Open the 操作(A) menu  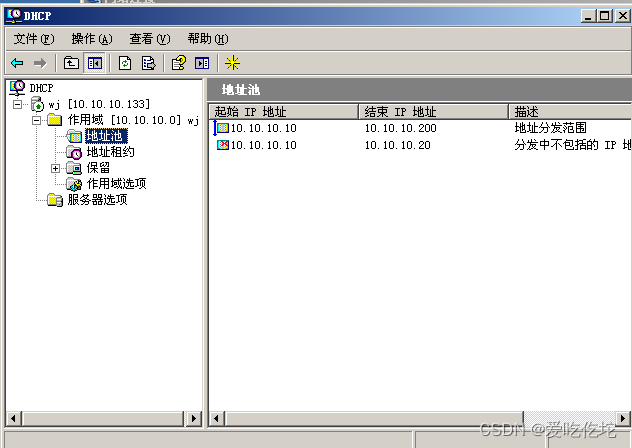point(92,39)
